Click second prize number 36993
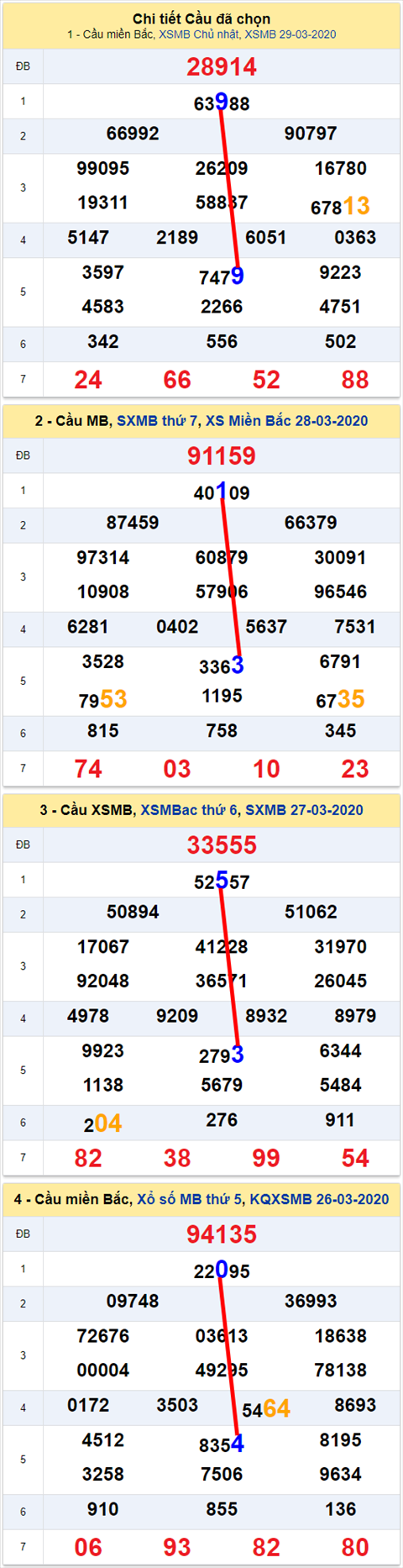403x1568 pixels. (311, 1301)
